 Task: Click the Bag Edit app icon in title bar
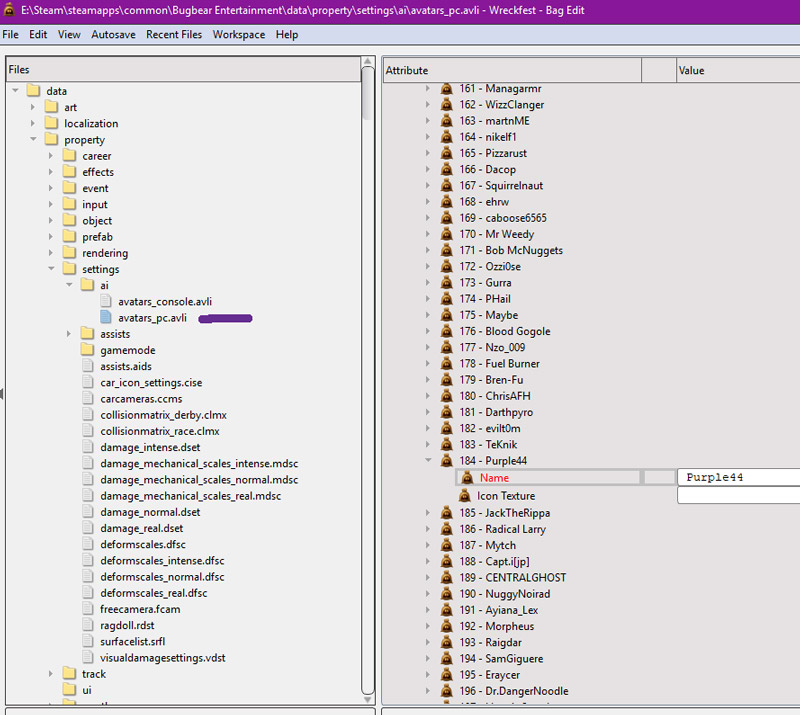9,10
